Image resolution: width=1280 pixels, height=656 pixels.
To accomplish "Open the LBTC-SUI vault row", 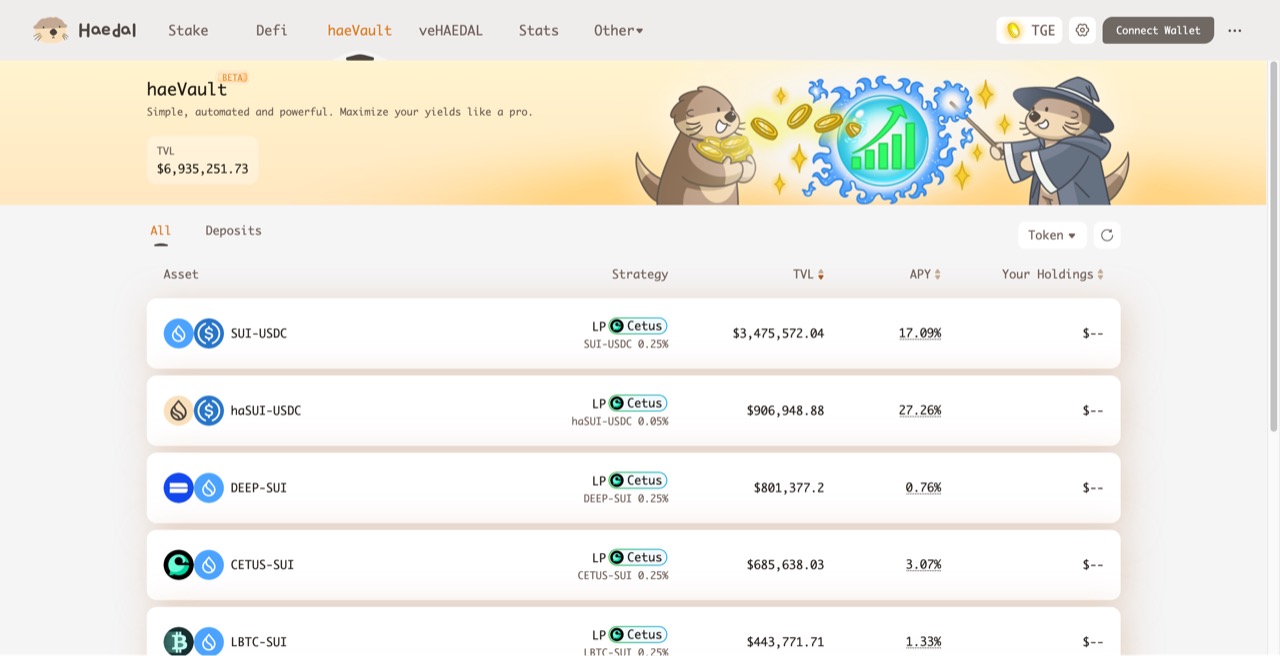I will point(633,631).
